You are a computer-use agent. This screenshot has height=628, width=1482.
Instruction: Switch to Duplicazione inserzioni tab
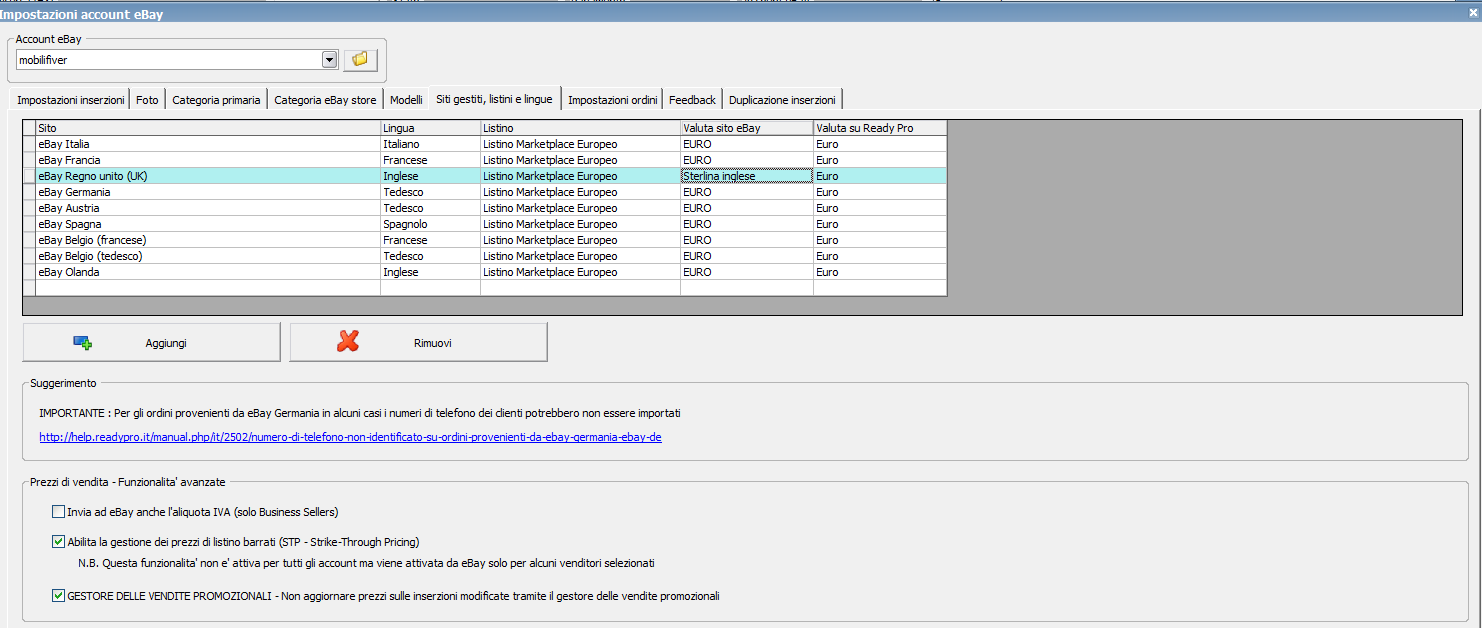tap(782, 100)
